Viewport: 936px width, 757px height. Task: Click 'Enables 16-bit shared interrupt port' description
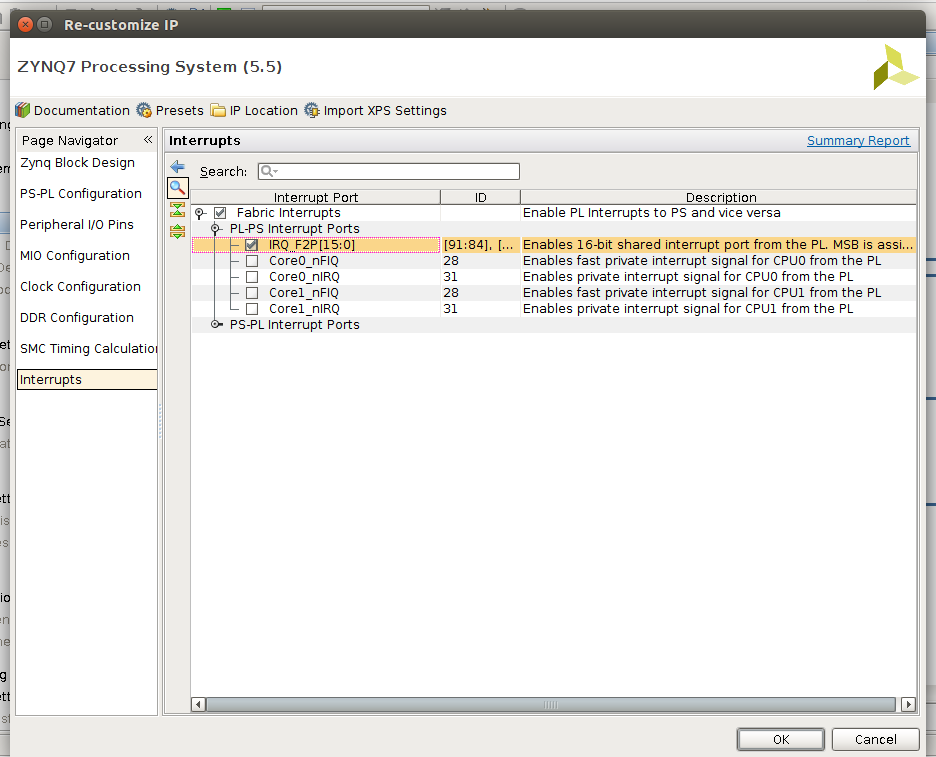pos(718,245)
